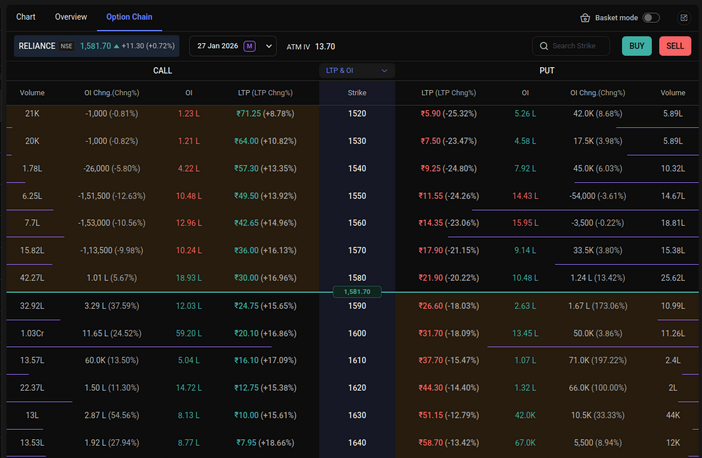Click the 1,581.70 spot price marker
Image resolution: width=702 pixels, height=458 pixels.
point(357,292)
